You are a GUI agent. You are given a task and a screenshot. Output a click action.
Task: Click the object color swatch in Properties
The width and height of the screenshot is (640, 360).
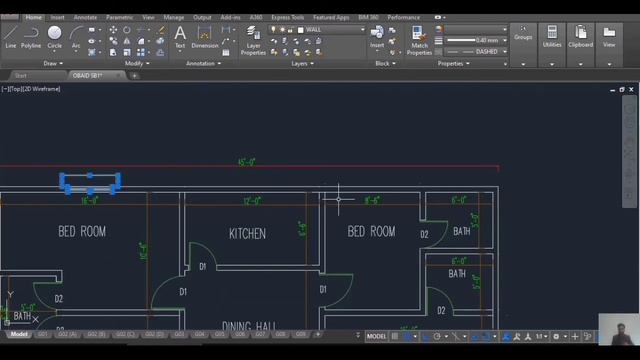click(439, 29)
